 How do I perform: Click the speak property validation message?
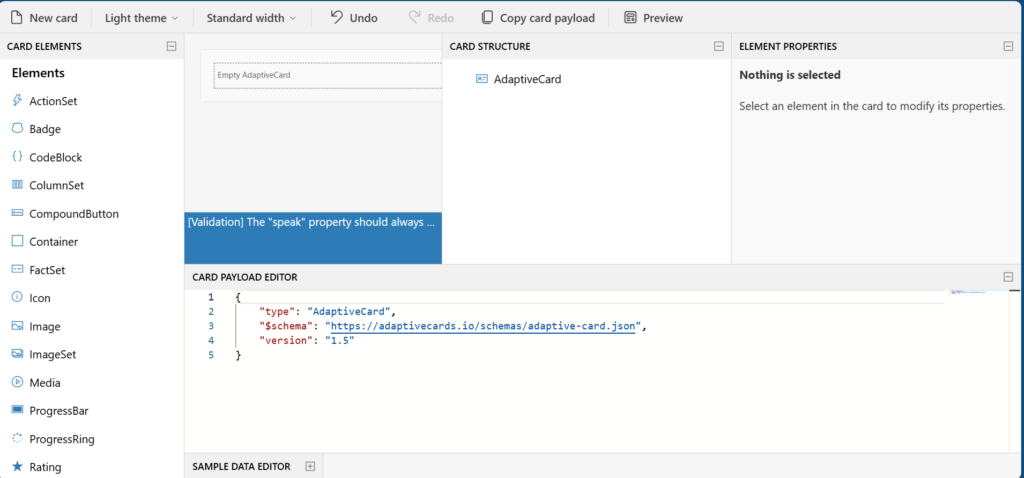click(x=312, y=222)
